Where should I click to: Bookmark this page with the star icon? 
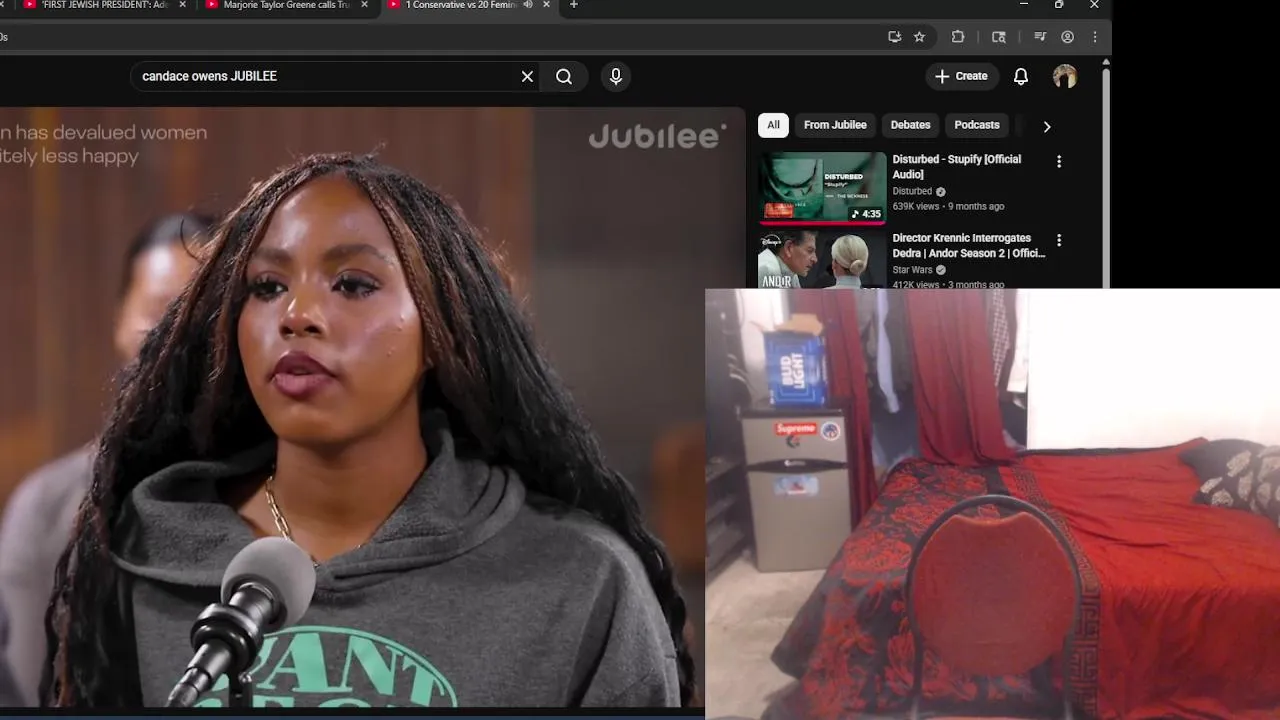[x=919, y=37]
